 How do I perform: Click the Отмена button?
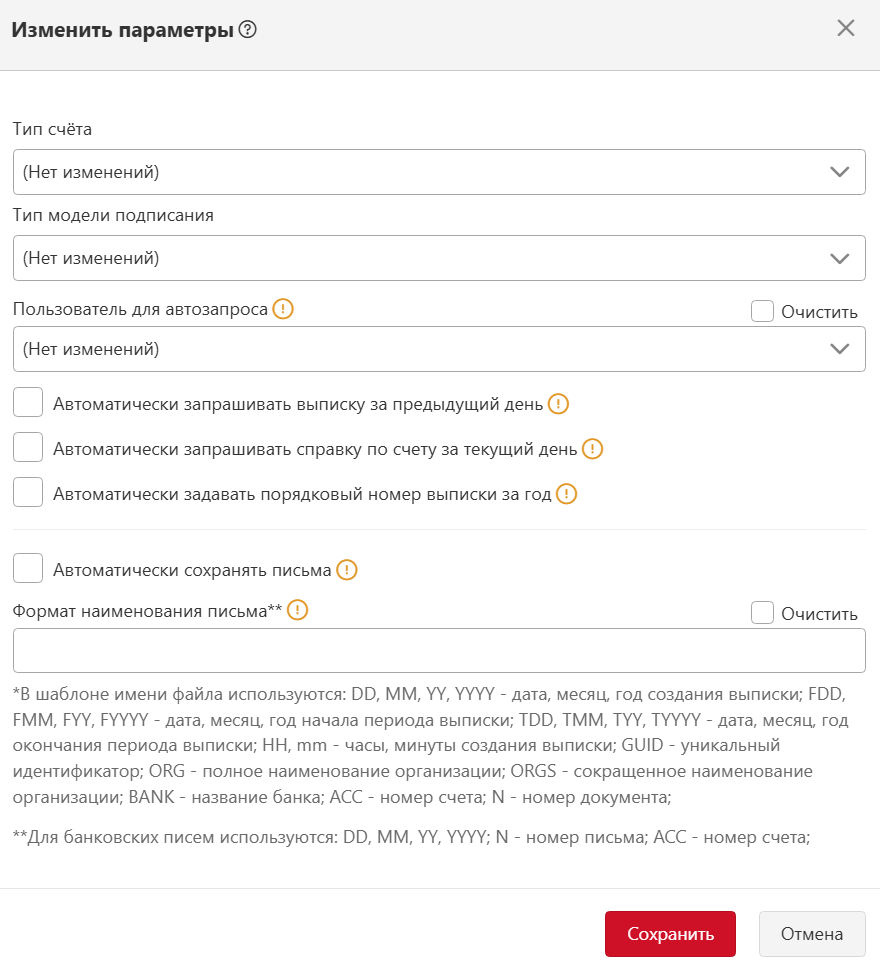[x=811, y=934]
